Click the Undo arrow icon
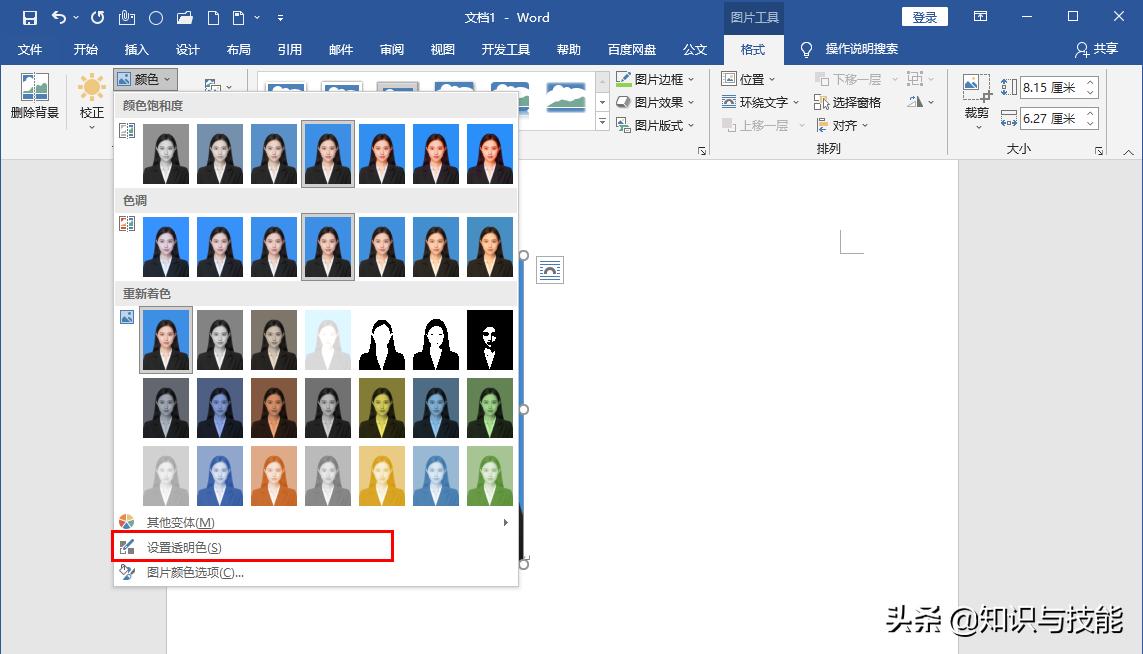Viewport: 1143px width, 654px height. click(58, 17)
